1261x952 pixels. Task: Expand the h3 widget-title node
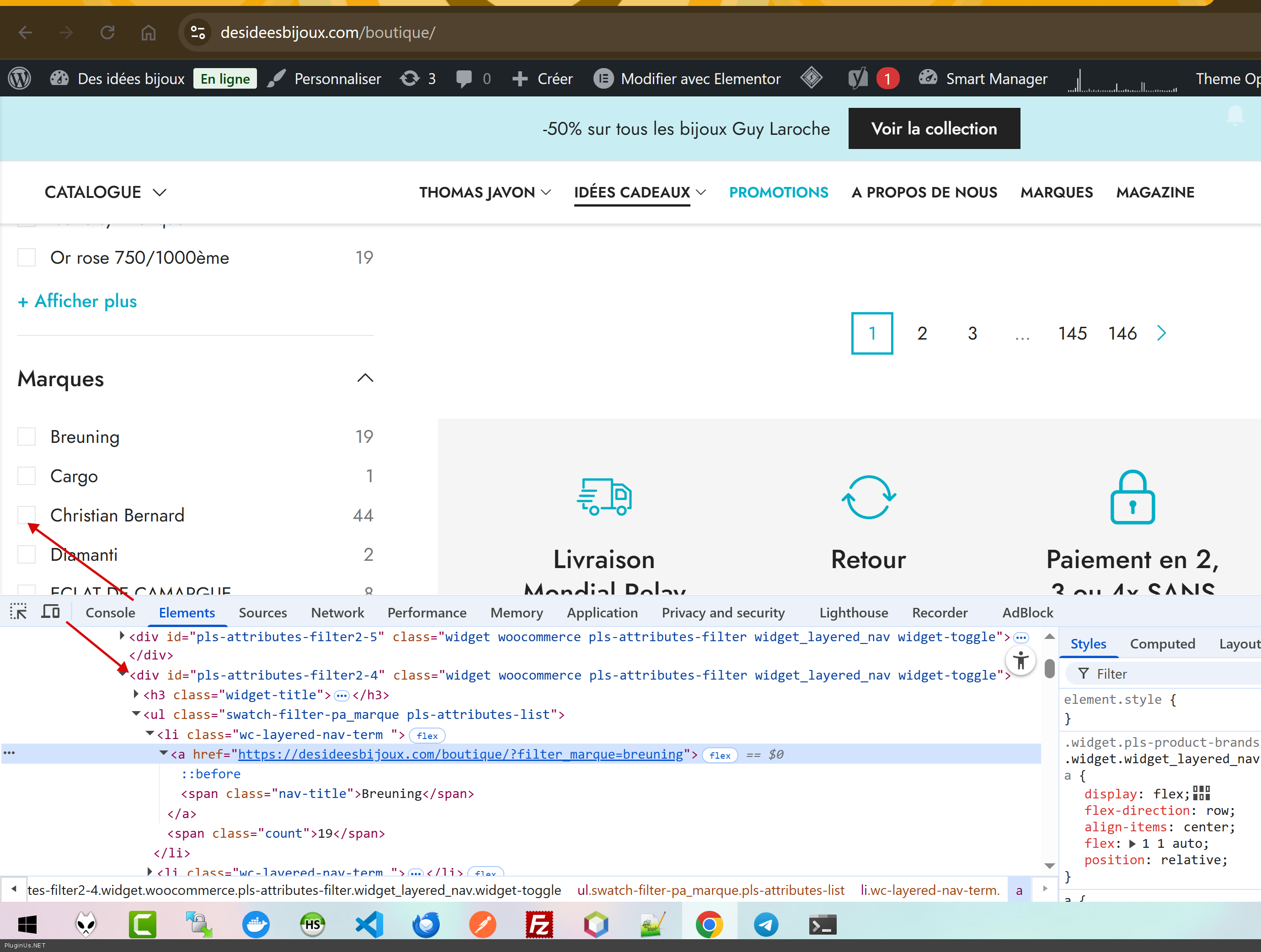tap(136, 694)
